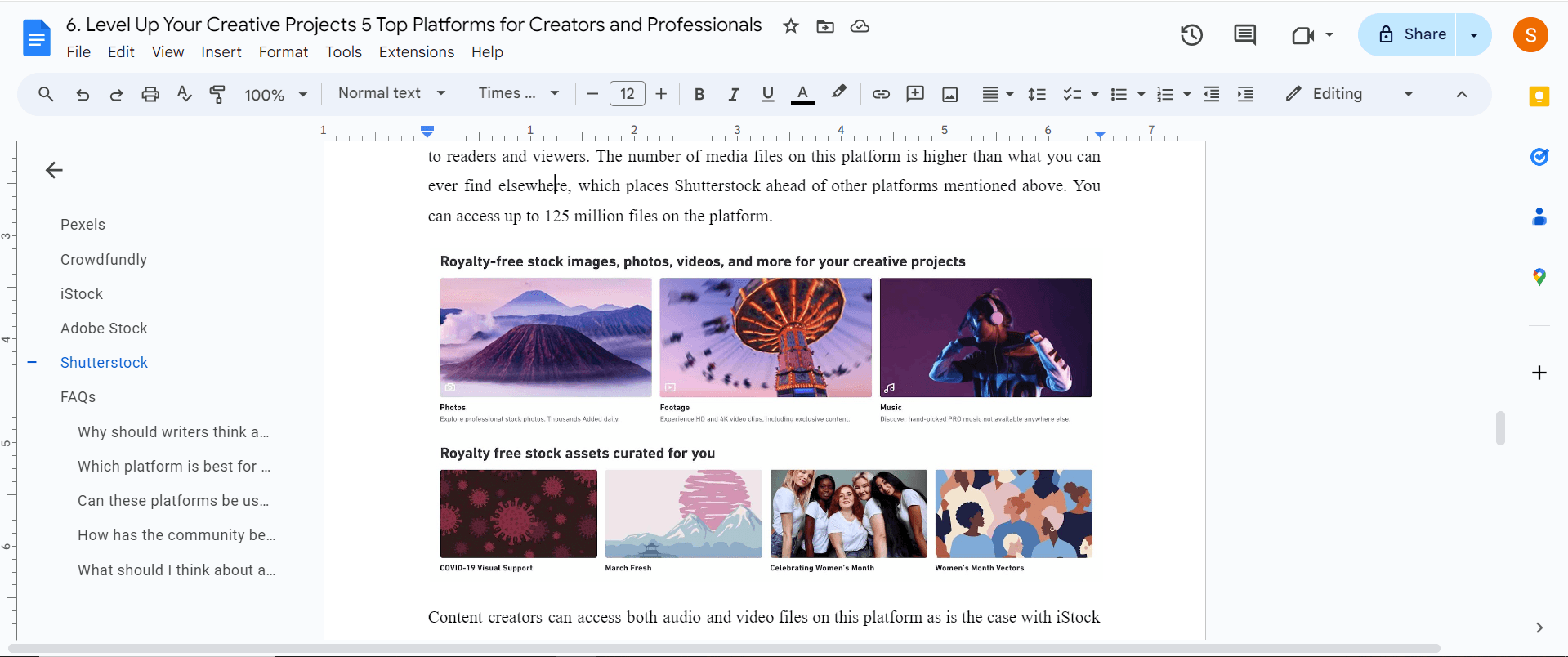This screenshot has width=1568, height=657.
Task: Decrease the indent
Action: pyautogui.click(x=1212, y=94)
